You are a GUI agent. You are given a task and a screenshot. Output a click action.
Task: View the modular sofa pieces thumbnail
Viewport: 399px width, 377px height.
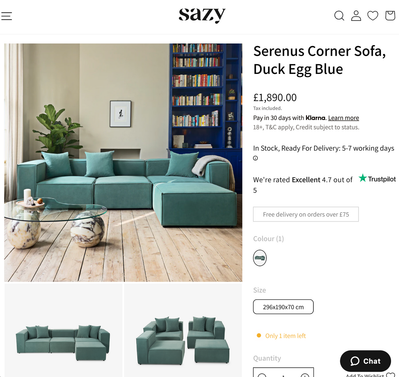[183, 330]
